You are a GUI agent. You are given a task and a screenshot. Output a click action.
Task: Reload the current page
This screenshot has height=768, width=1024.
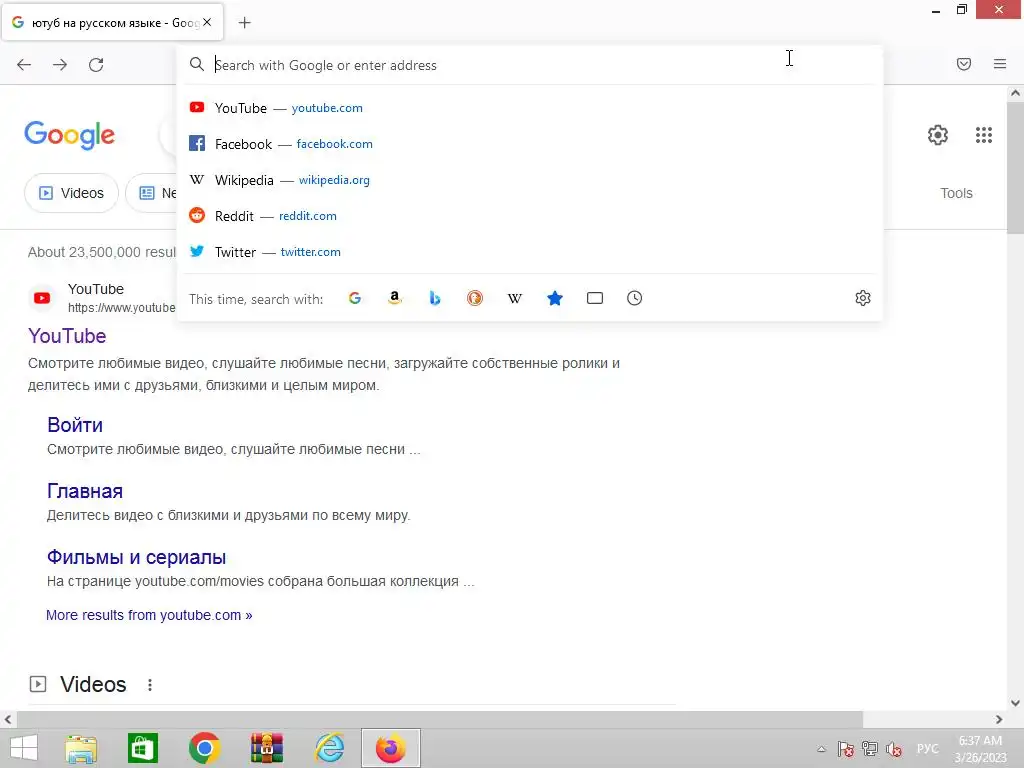pos(96,65)
